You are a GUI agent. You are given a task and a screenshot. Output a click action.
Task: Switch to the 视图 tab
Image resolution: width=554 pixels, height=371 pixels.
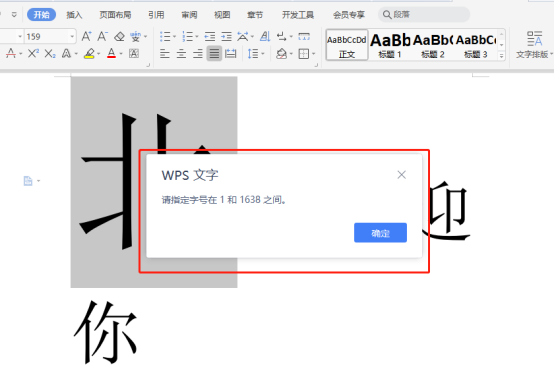pos(222,14)
